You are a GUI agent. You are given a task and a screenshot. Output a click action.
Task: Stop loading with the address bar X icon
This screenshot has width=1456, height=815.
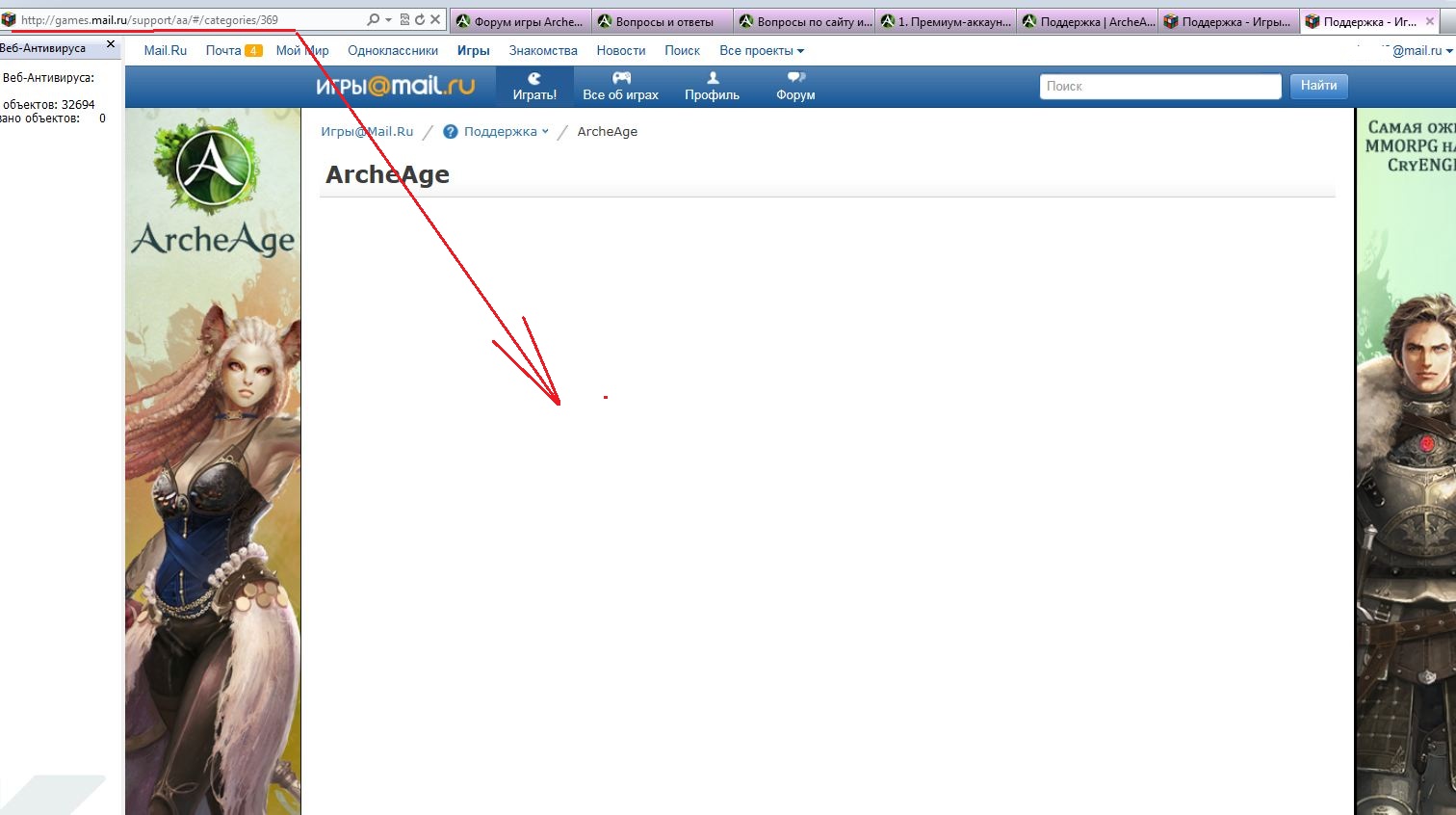click(435, 19)
